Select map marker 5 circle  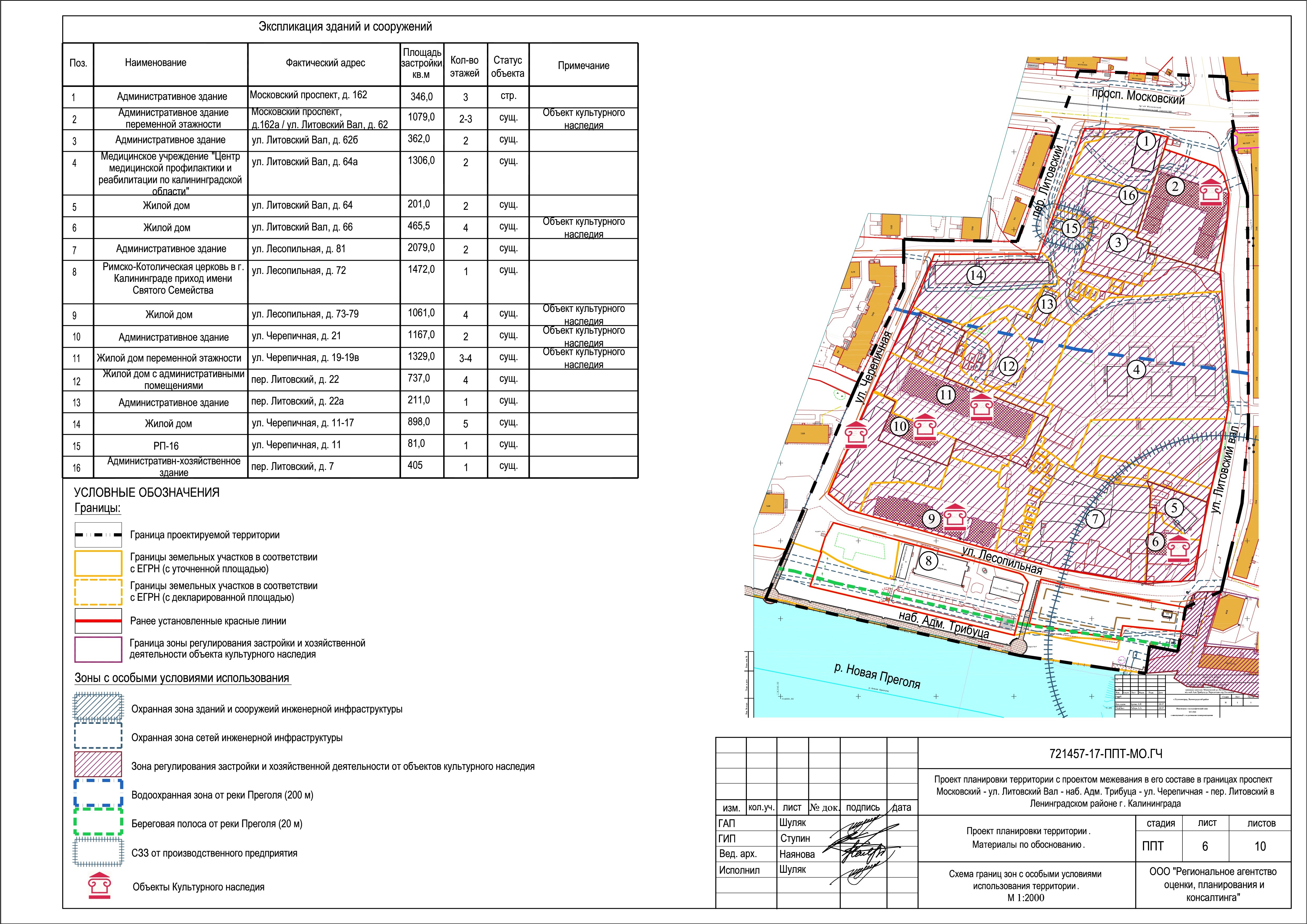[1174, 508]
